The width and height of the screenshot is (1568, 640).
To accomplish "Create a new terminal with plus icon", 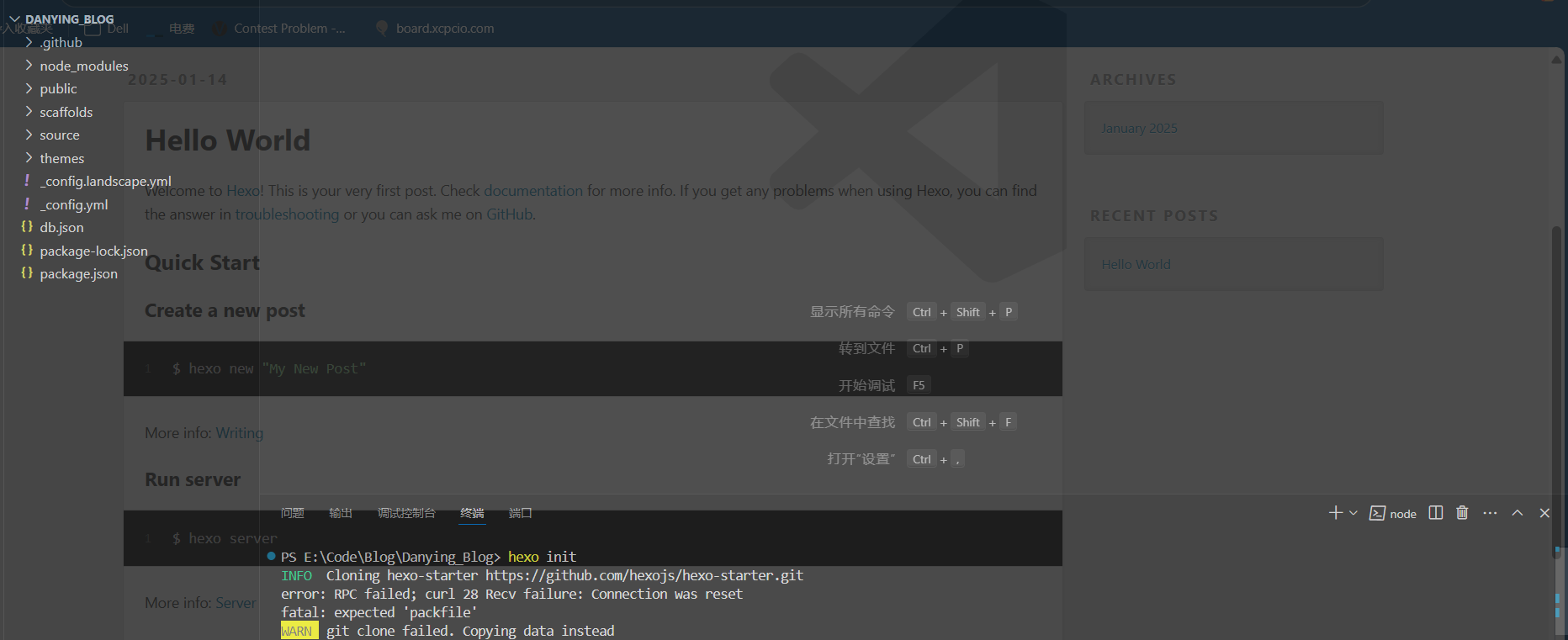I will pos(1335,513).
